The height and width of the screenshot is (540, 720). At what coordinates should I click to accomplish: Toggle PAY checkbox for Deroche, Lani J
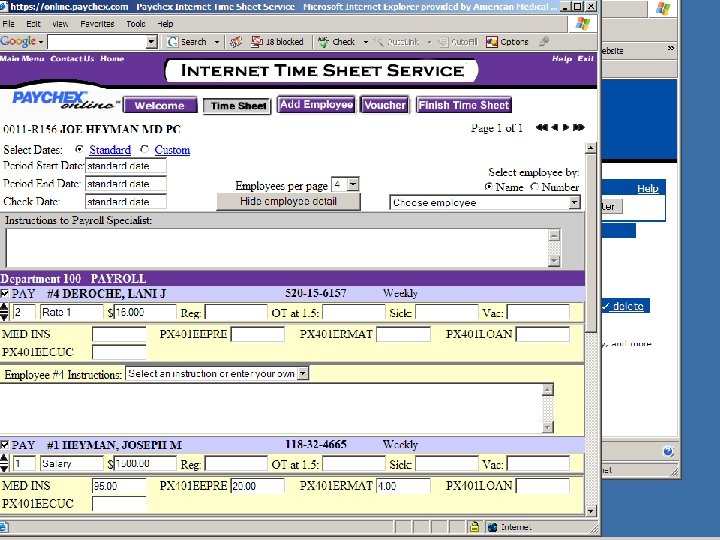pyautogui.click(x=5, y=293)
